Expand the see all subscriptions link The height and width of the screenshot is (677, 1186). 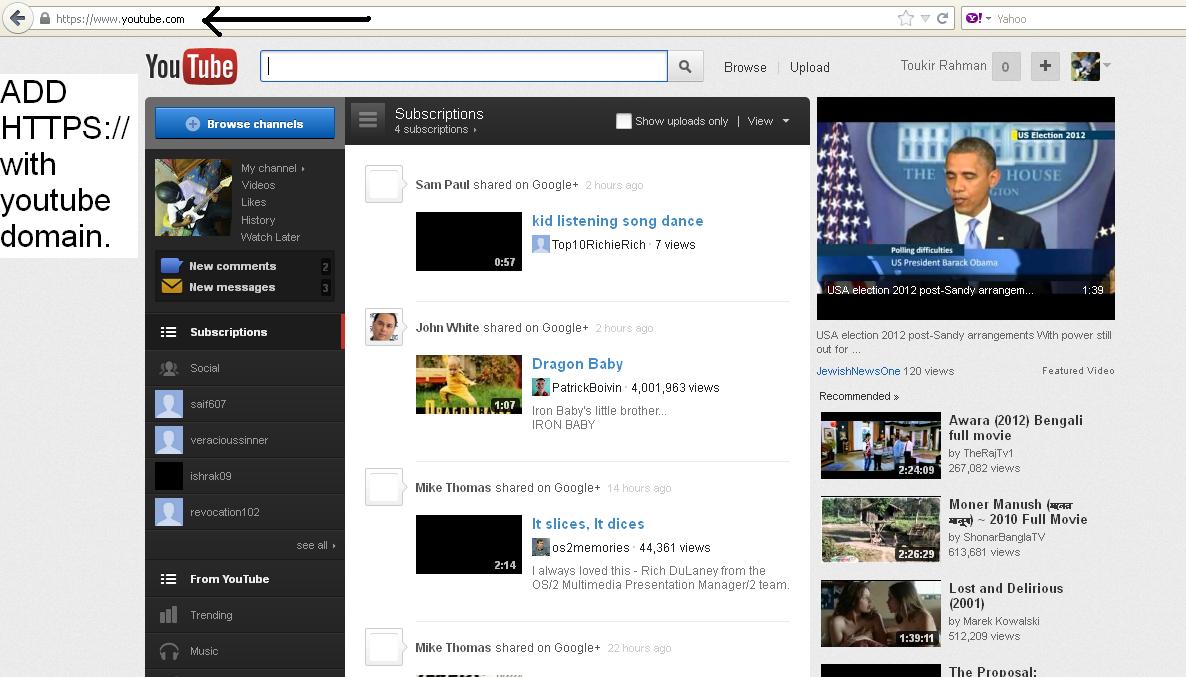click(315, 545)
